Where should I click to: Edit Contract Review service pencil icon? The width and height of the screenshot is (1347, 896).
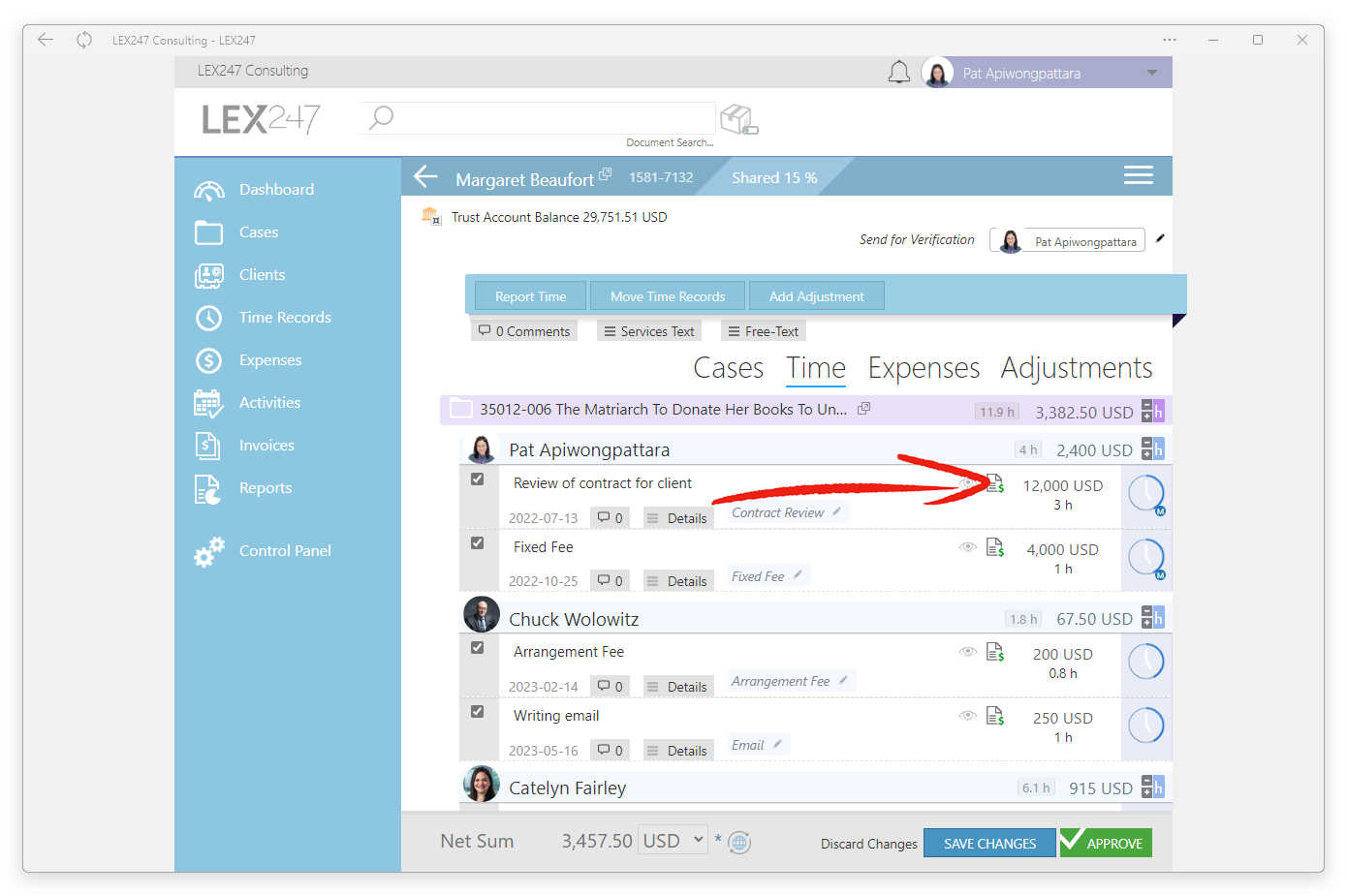[x=836, y=511]
